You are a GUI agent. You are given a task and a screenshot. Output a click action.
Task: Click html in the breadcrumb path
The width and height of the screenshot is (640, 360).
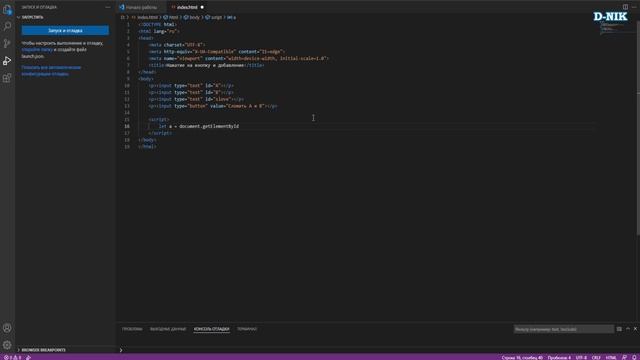[171, 18]
